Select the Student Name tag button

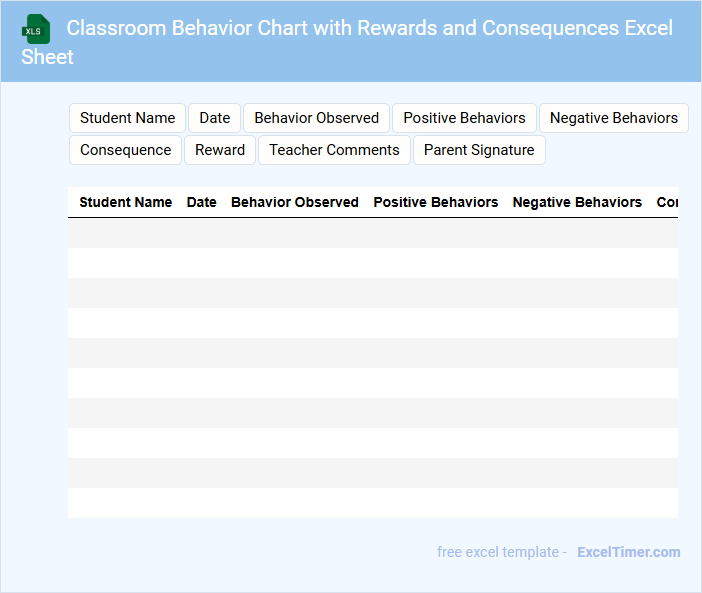pos(127,118)
